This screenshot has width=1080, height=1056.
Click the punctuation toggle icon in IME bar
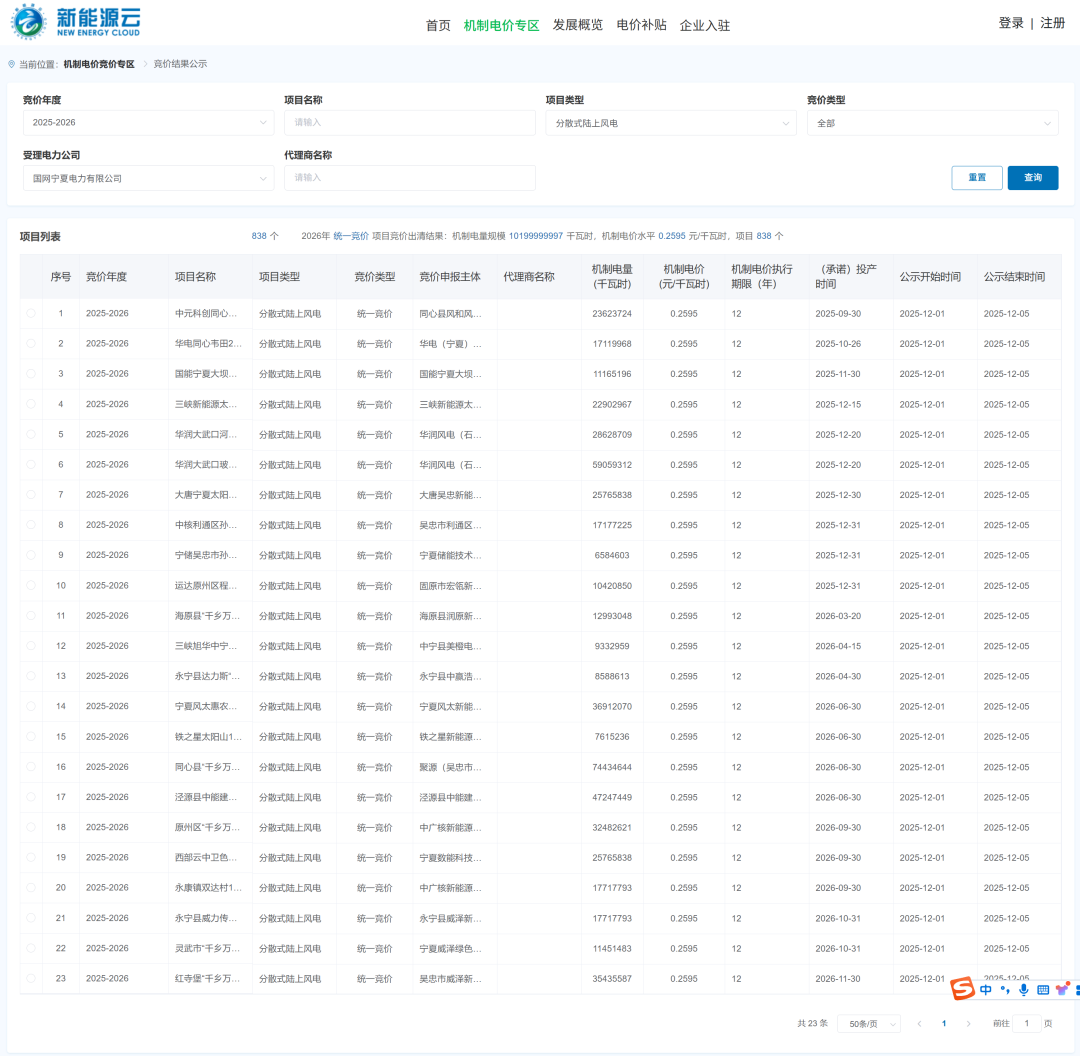[1004, 990]
